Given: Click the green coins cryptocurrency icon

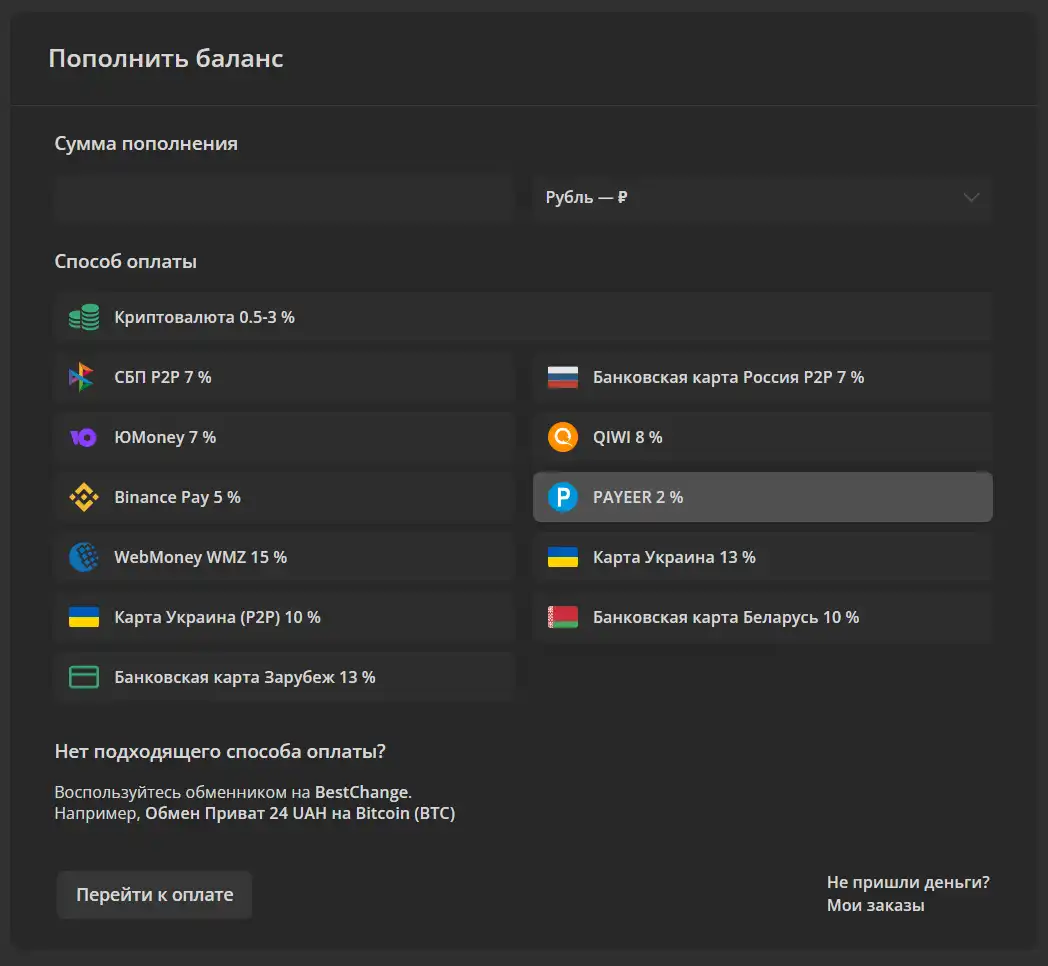Looking at the screenshot, I should pos(84,317).
